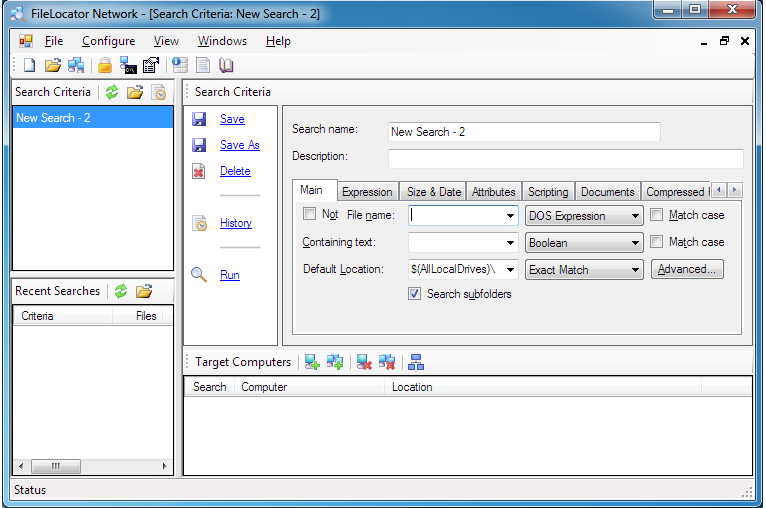Viewport: 766px width, 508px height.
Task: Click the properties sheet toolbar icon
Action: click(151, 65)
